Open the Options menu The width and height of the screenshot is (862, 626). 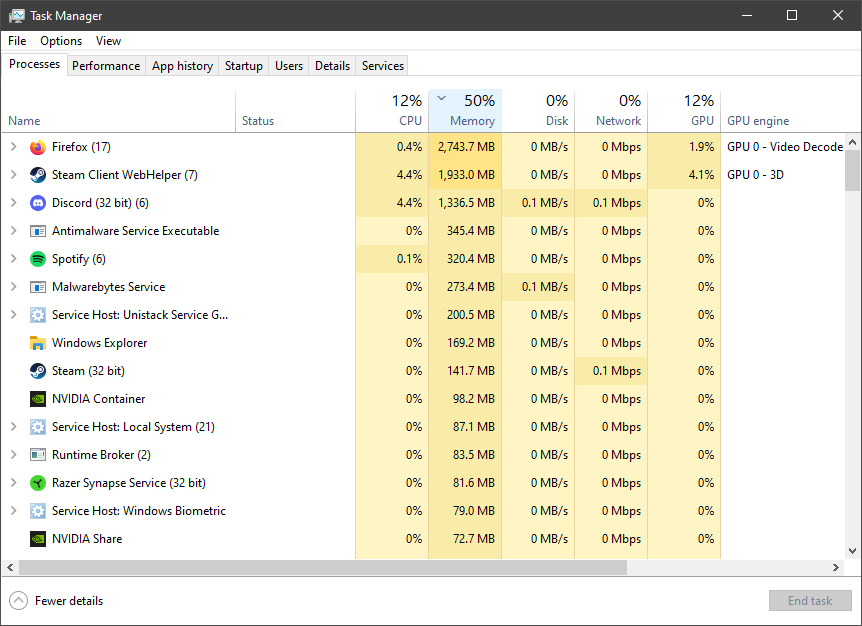(x=61, y=41)
